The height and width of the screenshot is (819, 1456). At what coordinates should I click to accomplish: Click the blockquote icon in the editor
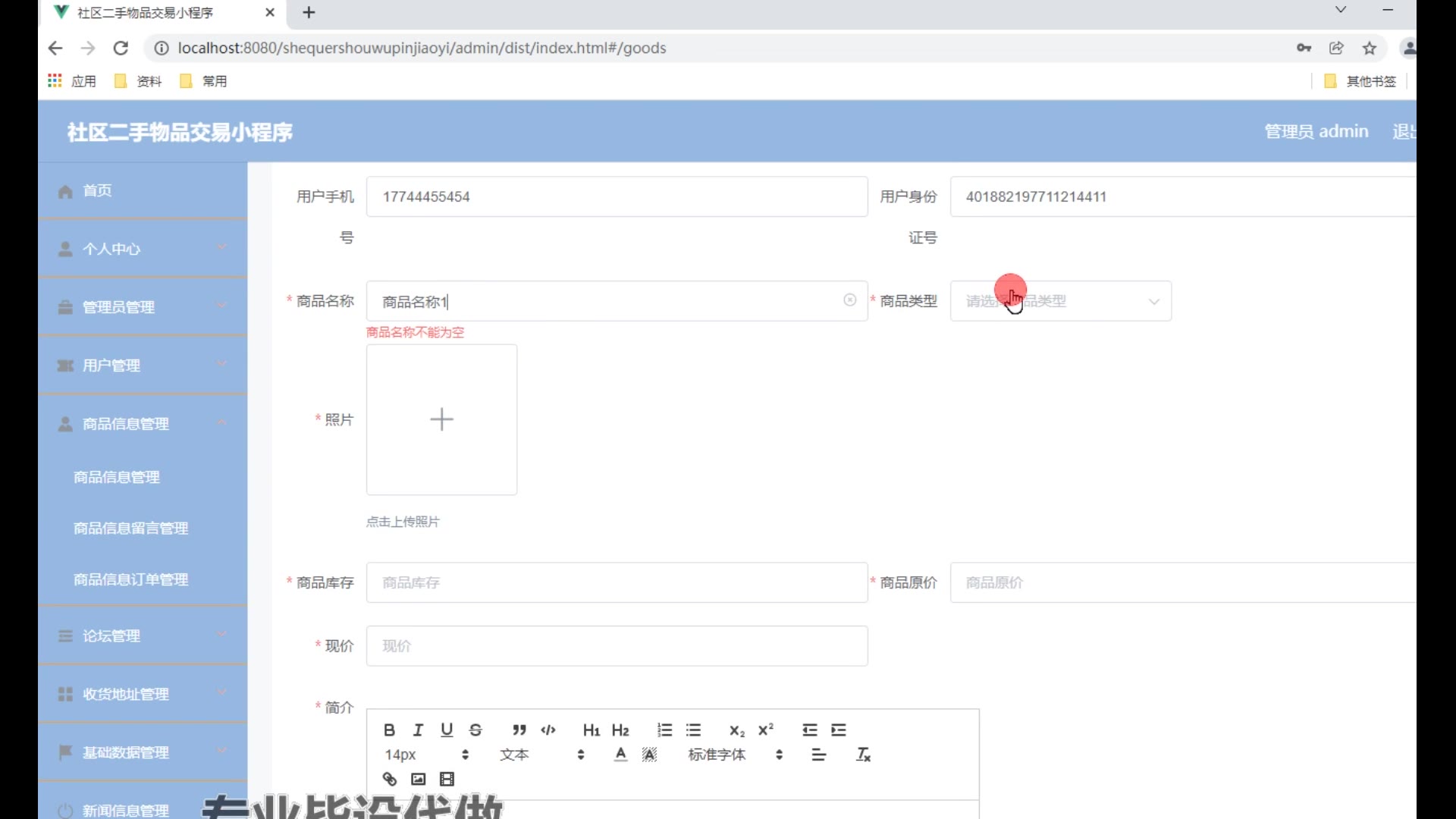point(519,730)
